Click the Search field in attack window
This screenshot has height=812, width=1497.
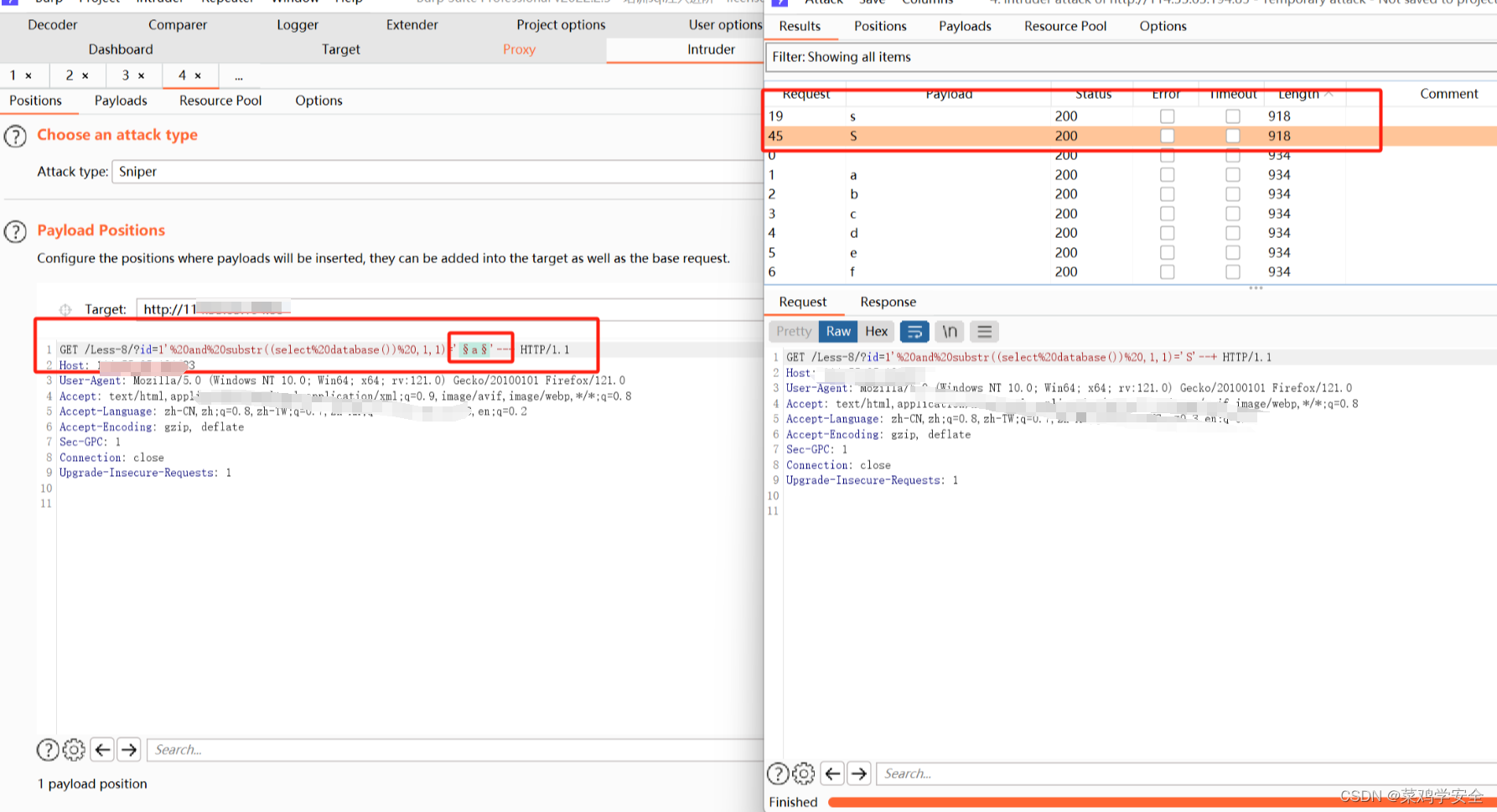1186,773
